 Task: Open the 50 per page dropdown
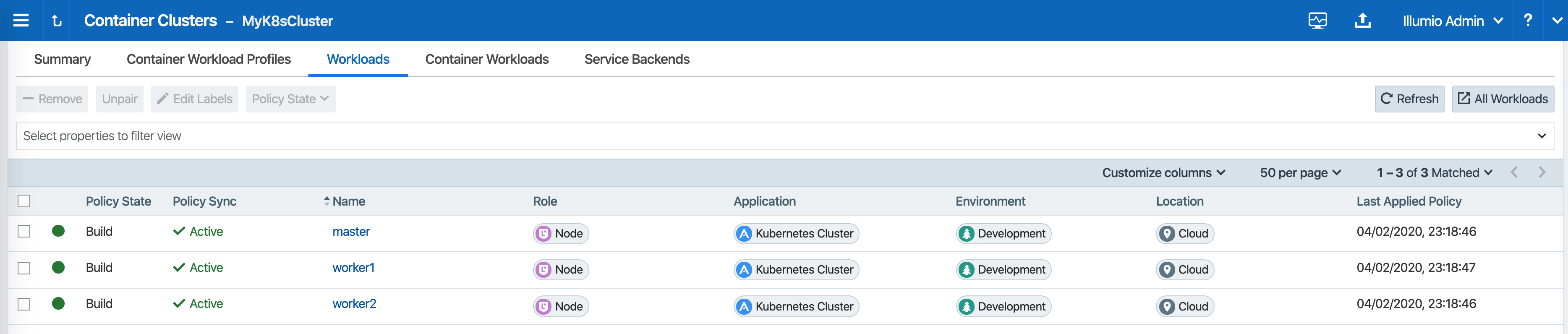point(1299,173)
